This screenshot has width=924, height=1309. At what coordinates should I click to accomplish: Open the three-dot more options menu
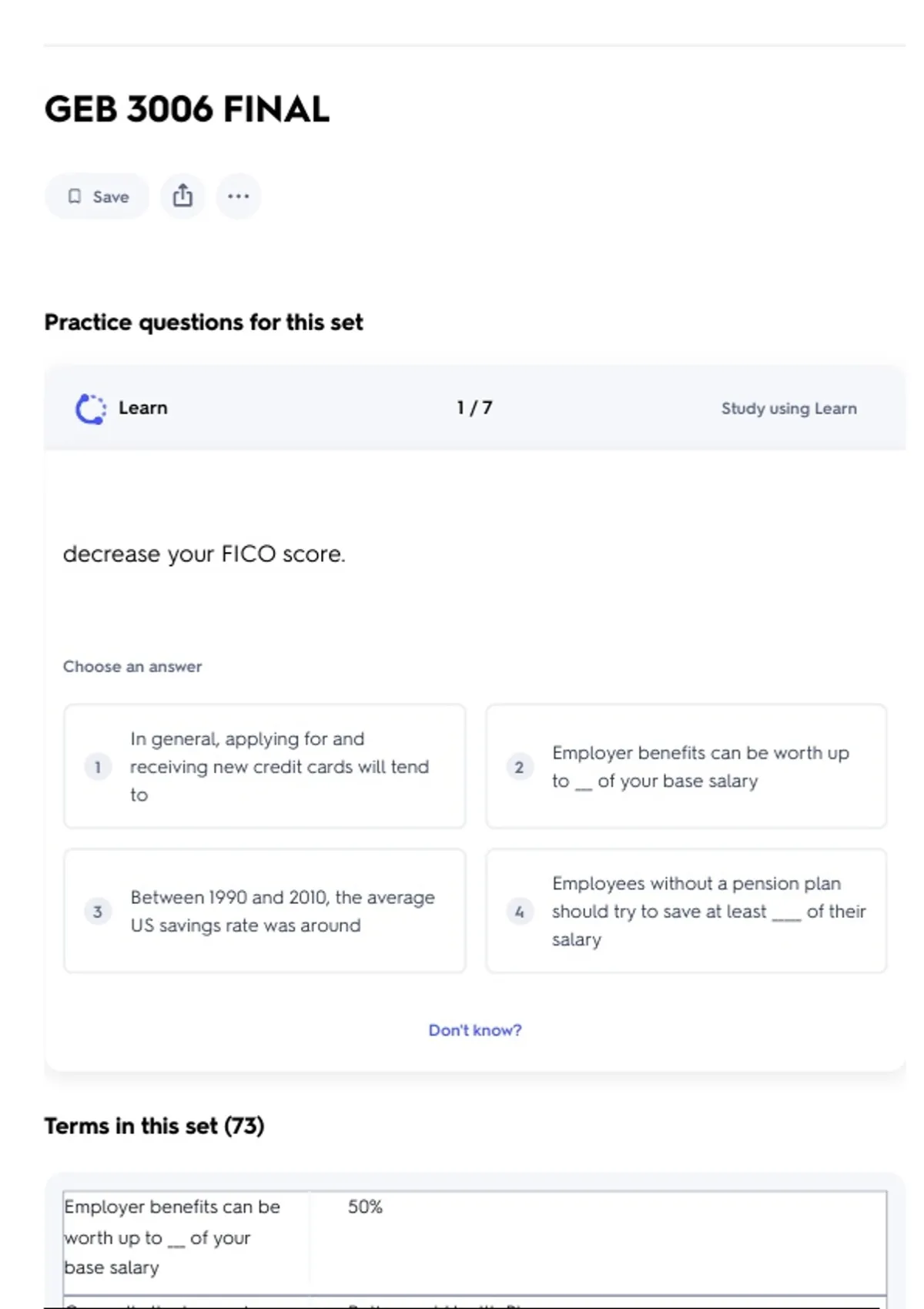pos(239,196)
